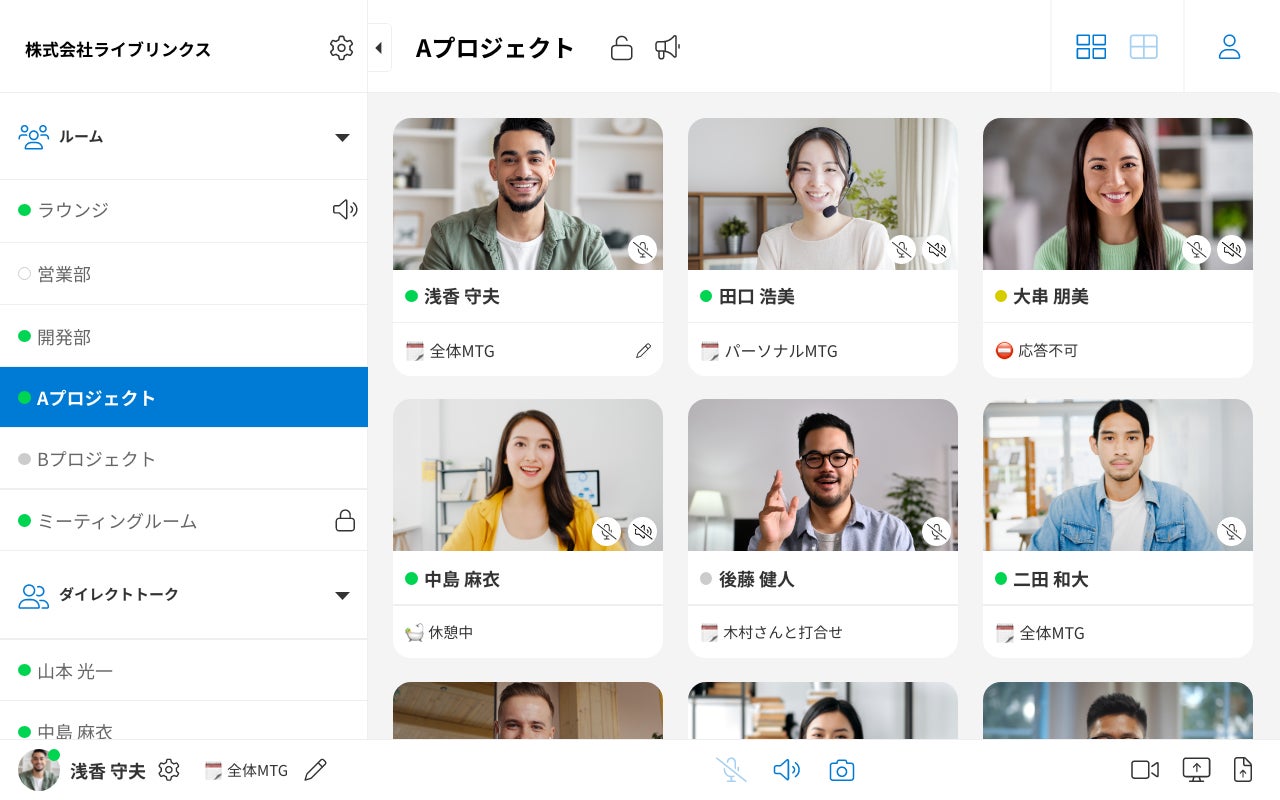Click 浅香 守夫's video thumbnail
This screenshot has width=1280, height=800.
coord(528,194)
